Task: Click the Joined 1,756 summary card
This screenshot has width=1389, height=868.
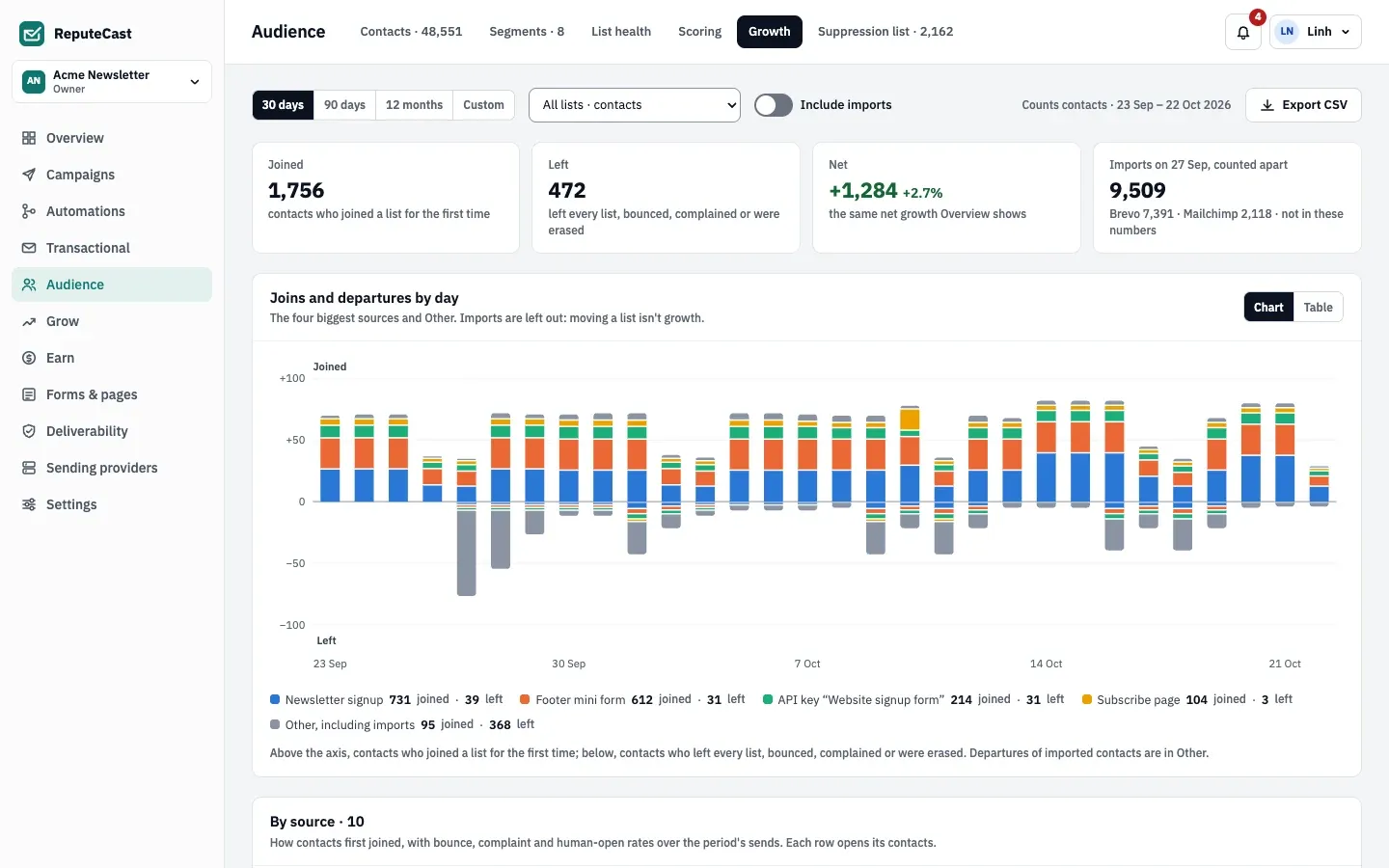Action: [x=386, y=198]
